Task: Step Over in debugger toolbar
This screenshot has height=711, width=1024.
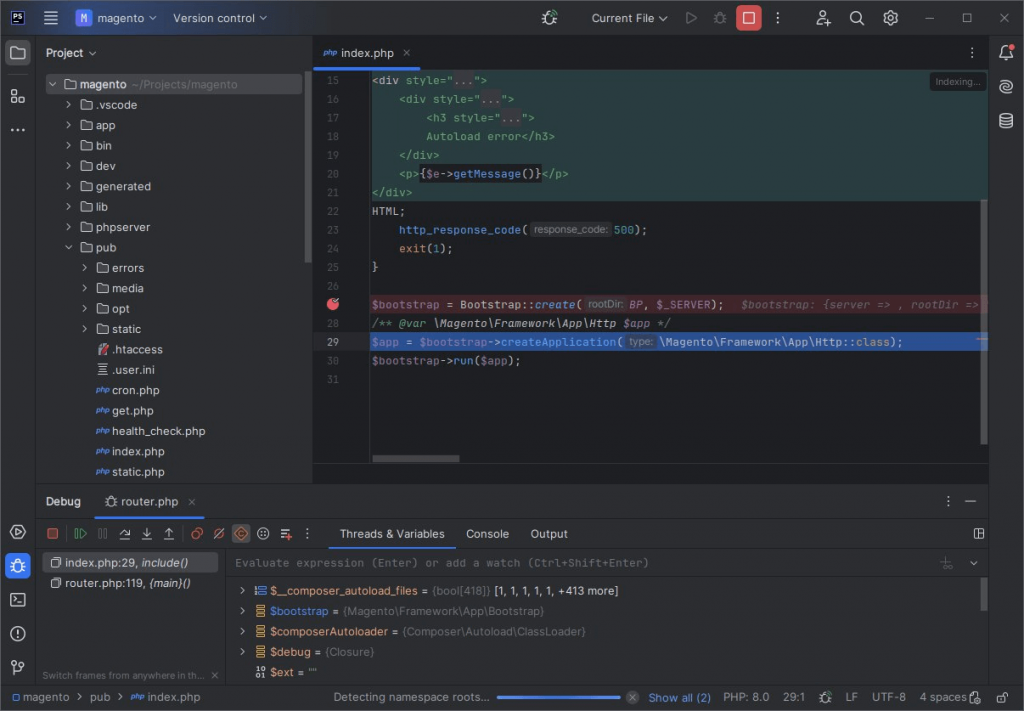Action: [124, 533]
